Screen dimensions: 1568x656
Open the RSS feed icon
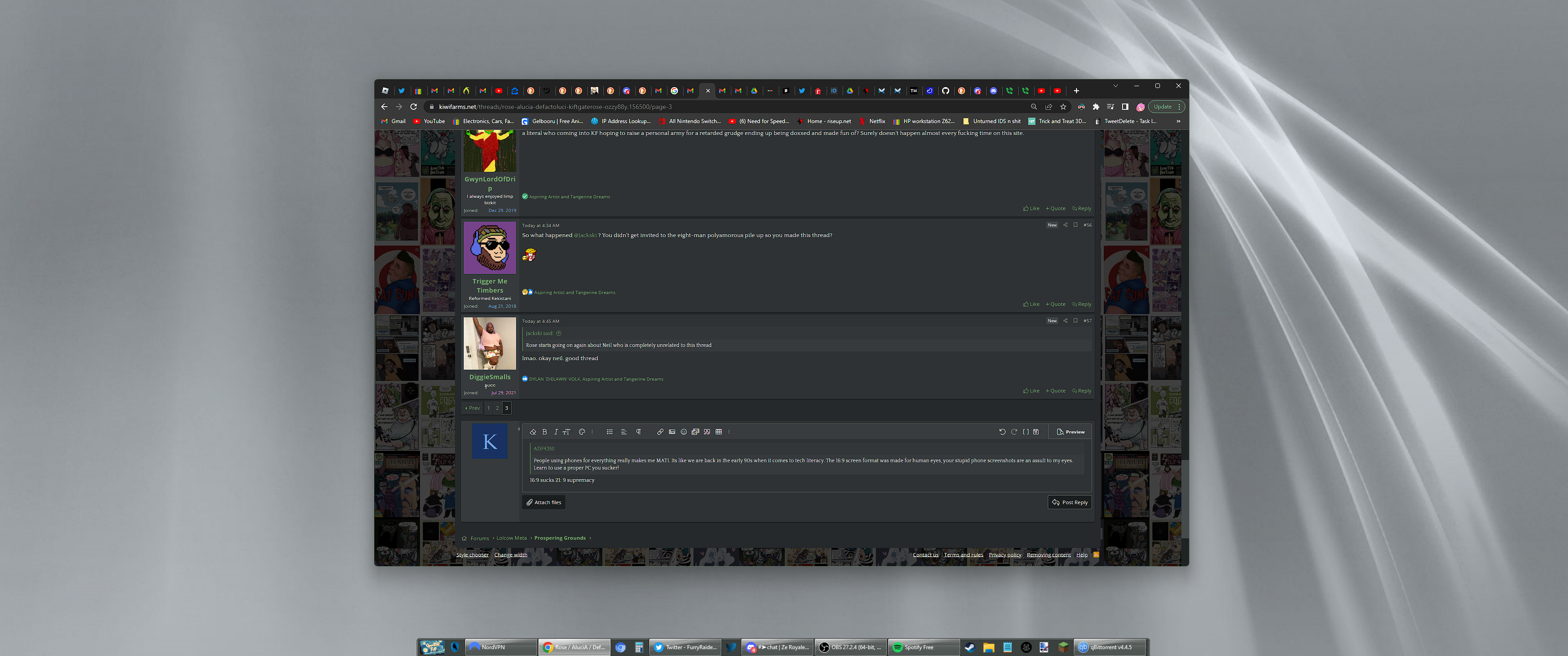click(1096, 555)
